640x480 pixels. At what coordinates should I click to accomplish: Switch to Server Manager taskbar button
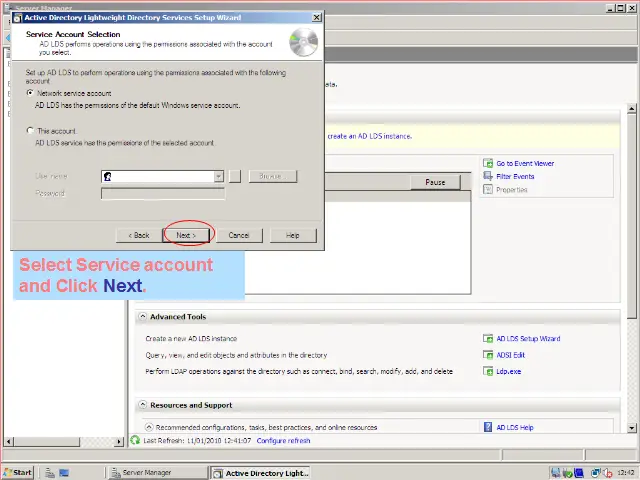point(157,473)
